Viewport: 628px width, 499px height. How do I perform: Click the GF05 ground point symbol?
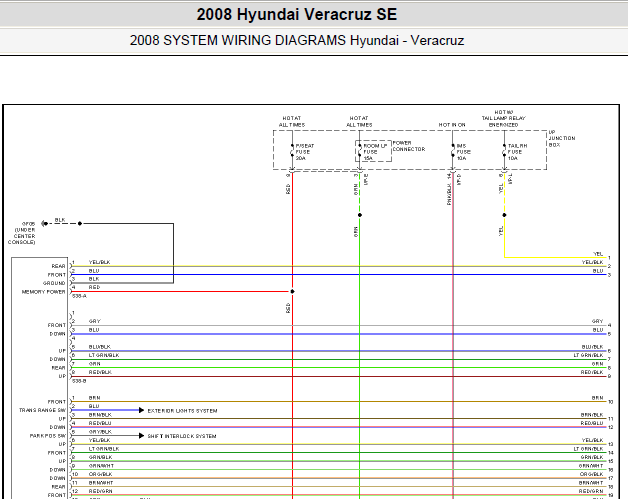[44, 223]
